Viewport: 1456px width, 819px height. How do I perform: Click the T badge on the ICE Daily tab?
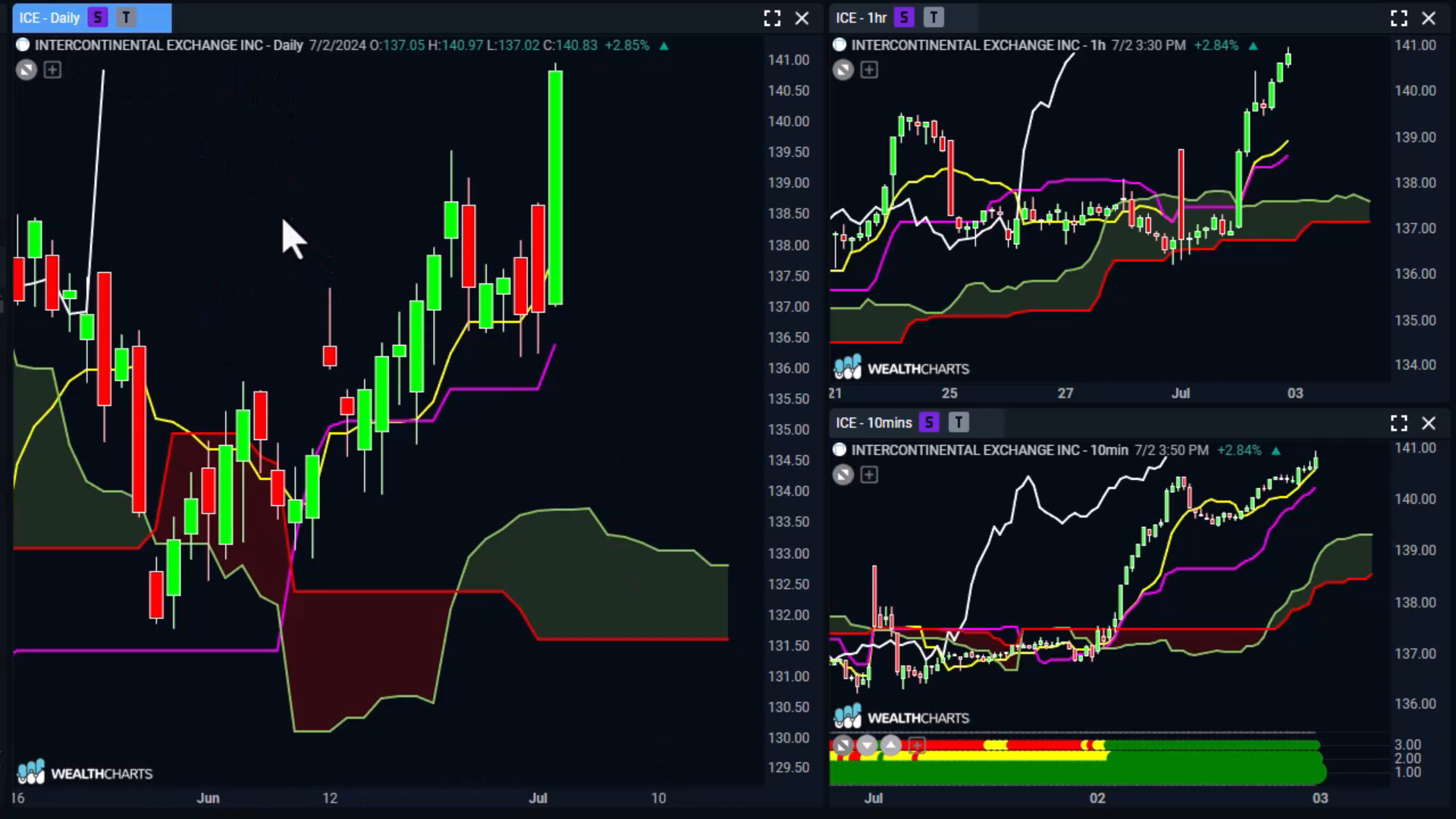coord(126,17)
